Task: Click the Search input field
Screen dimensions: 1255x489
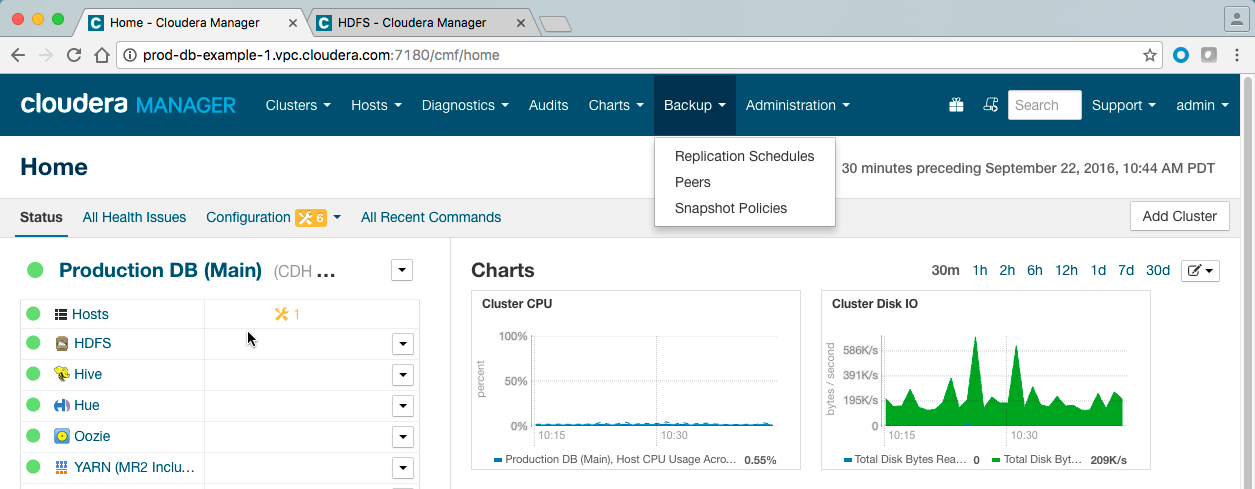Action: (x=1045, y=105)
